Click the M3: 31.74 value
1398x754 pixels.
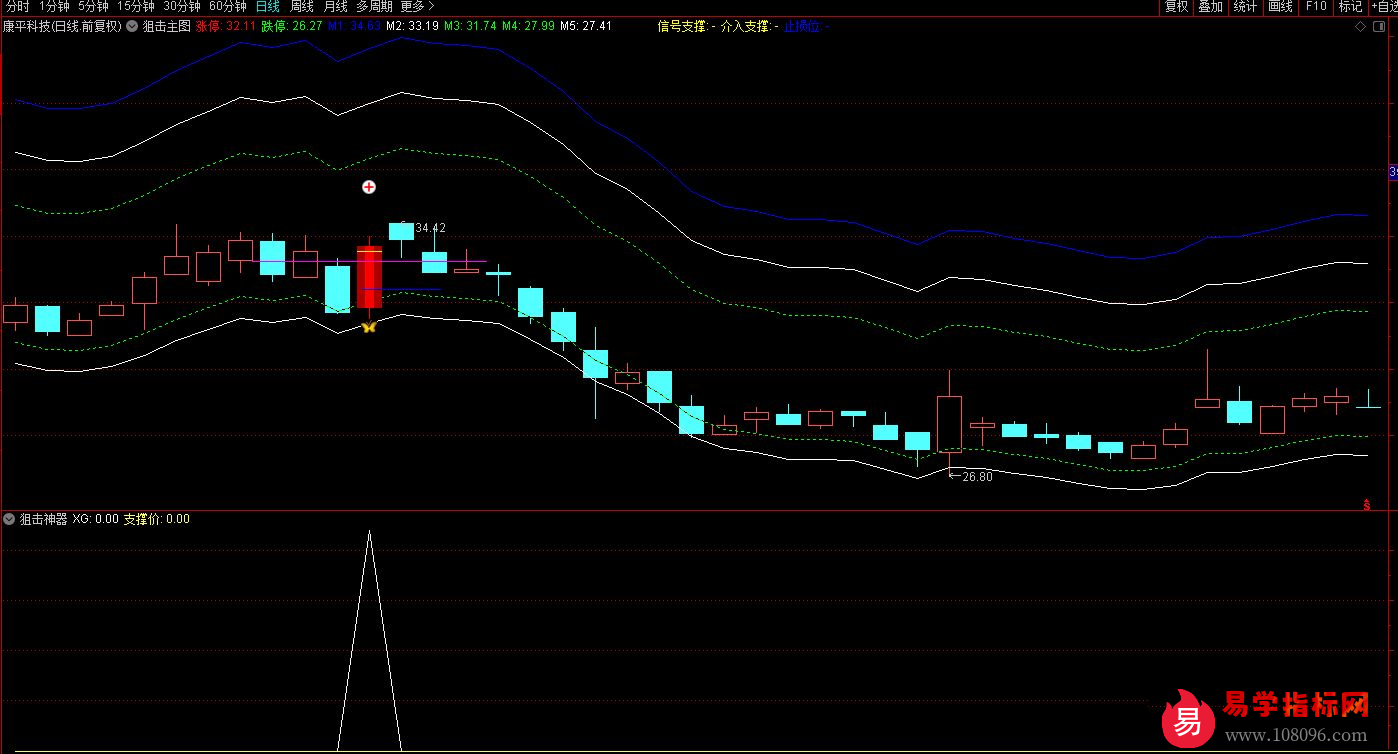pos(470,26)
